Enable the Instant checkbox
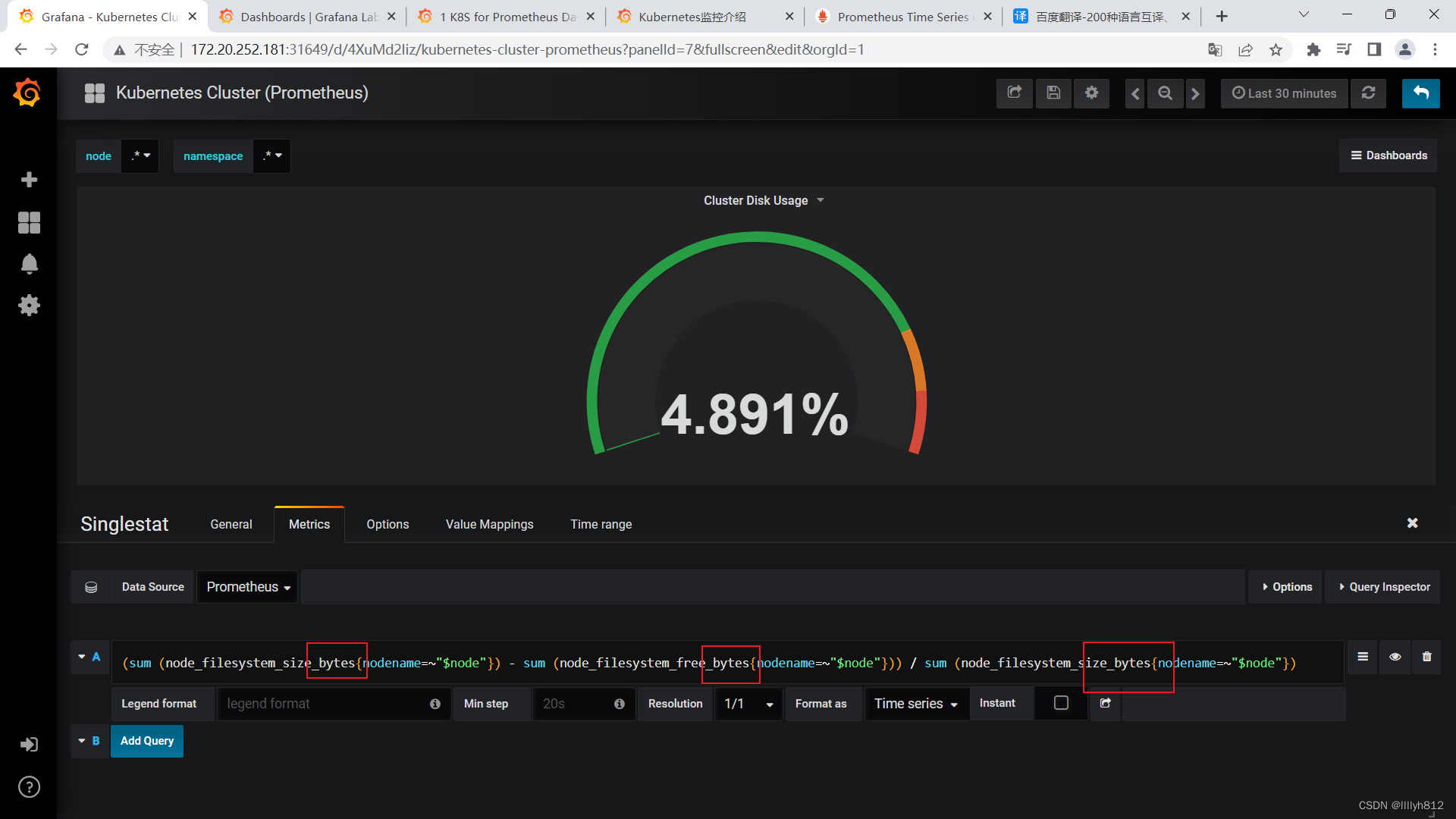Screen dimensions: 1456x819 click(x=1061, y=704)
